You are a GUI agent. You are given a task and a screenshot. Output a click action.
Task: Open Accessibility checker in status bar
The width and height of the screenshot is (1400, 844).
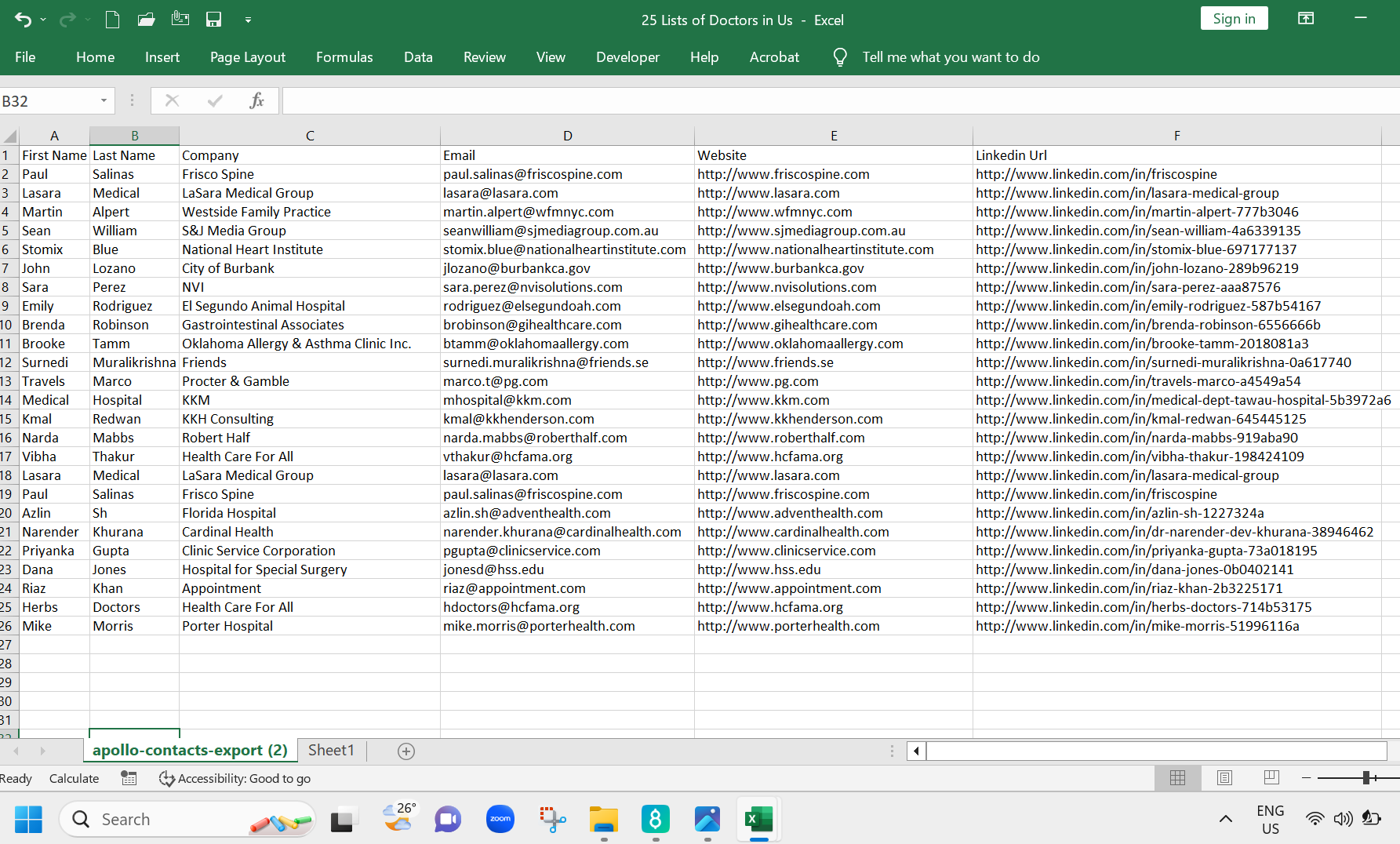tap(235, 778)
